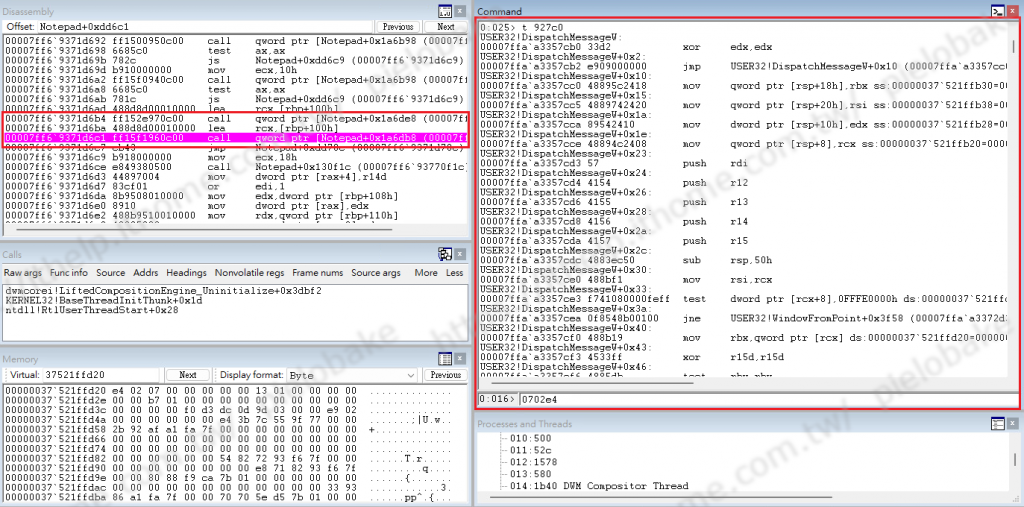Image resolution: width=1024 pixels, height=507 pixels.
Task: Toggle Nonvolatile regs in Calls toolbar
Action: point(249,272)
